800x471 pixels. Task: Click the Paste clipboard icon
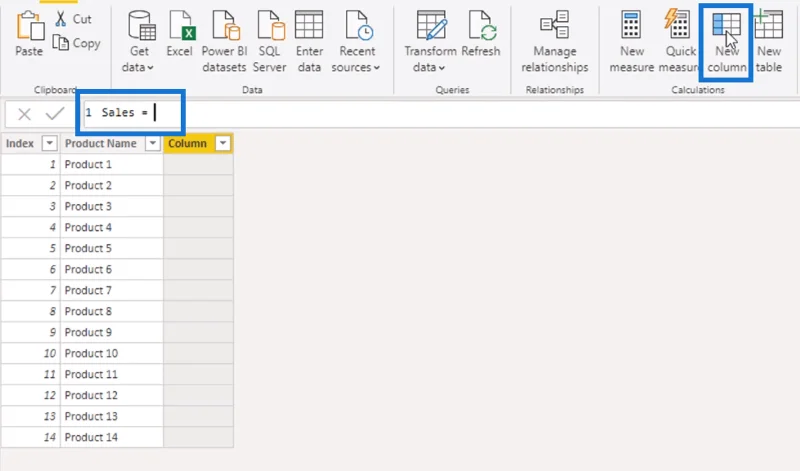pos(30,27)
